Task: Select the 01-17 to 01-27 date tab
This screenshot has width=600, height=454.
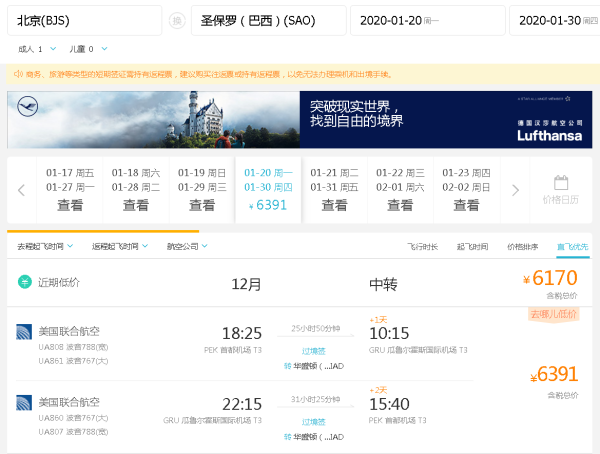Action: coord(70,189)
